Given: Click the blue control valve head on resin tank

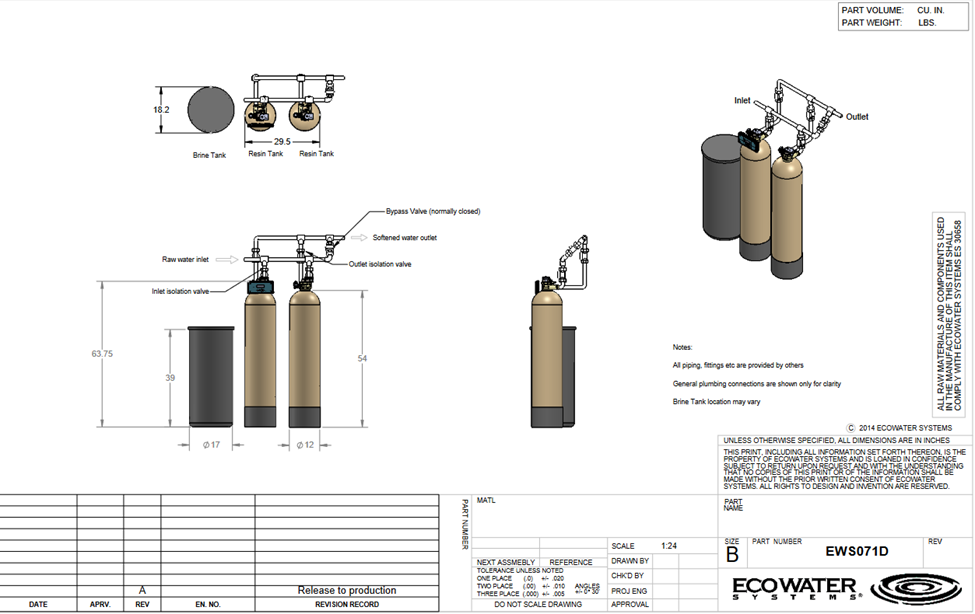Looking at the screenshot, I should pyautogui.click(x=260, y=287).
